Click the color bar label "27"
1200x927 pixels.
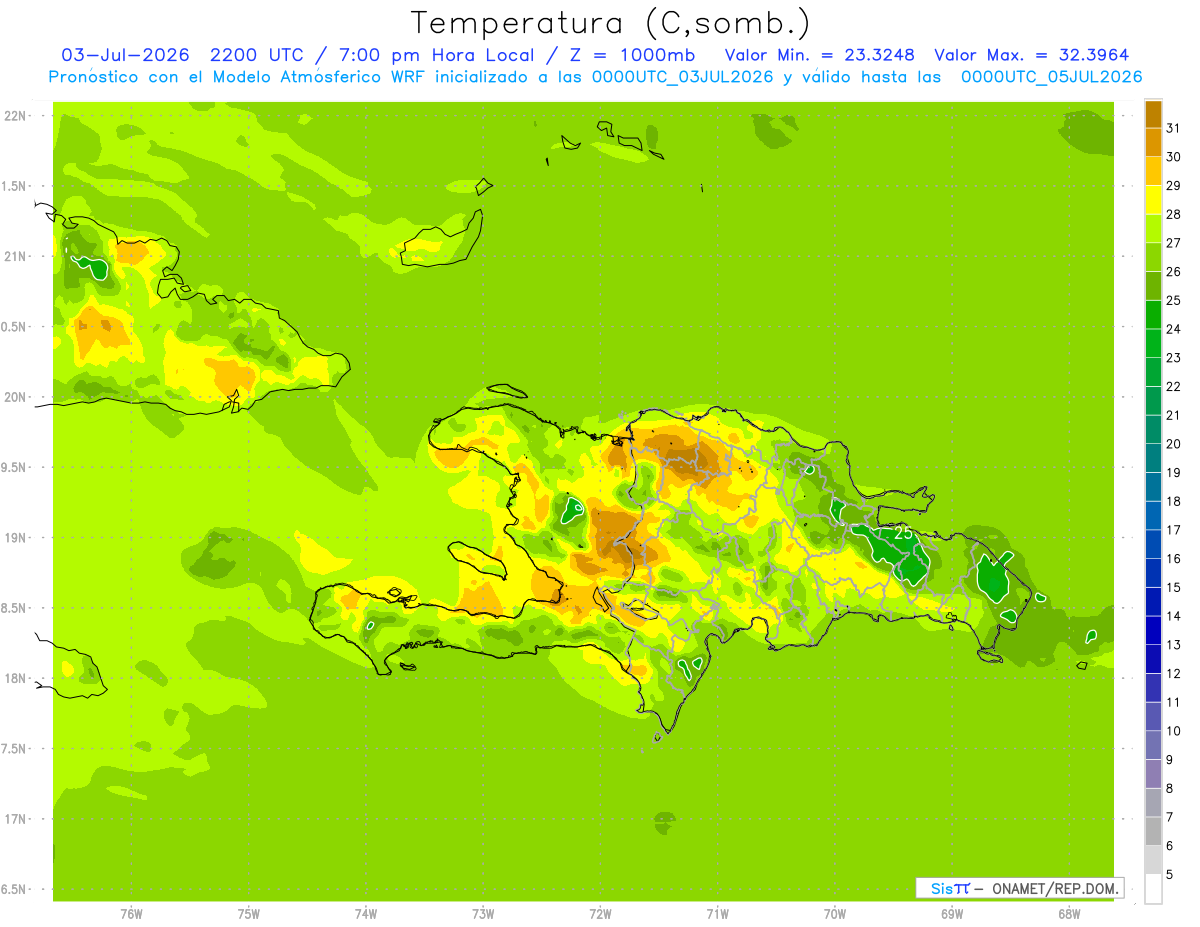click(1174, 243)
